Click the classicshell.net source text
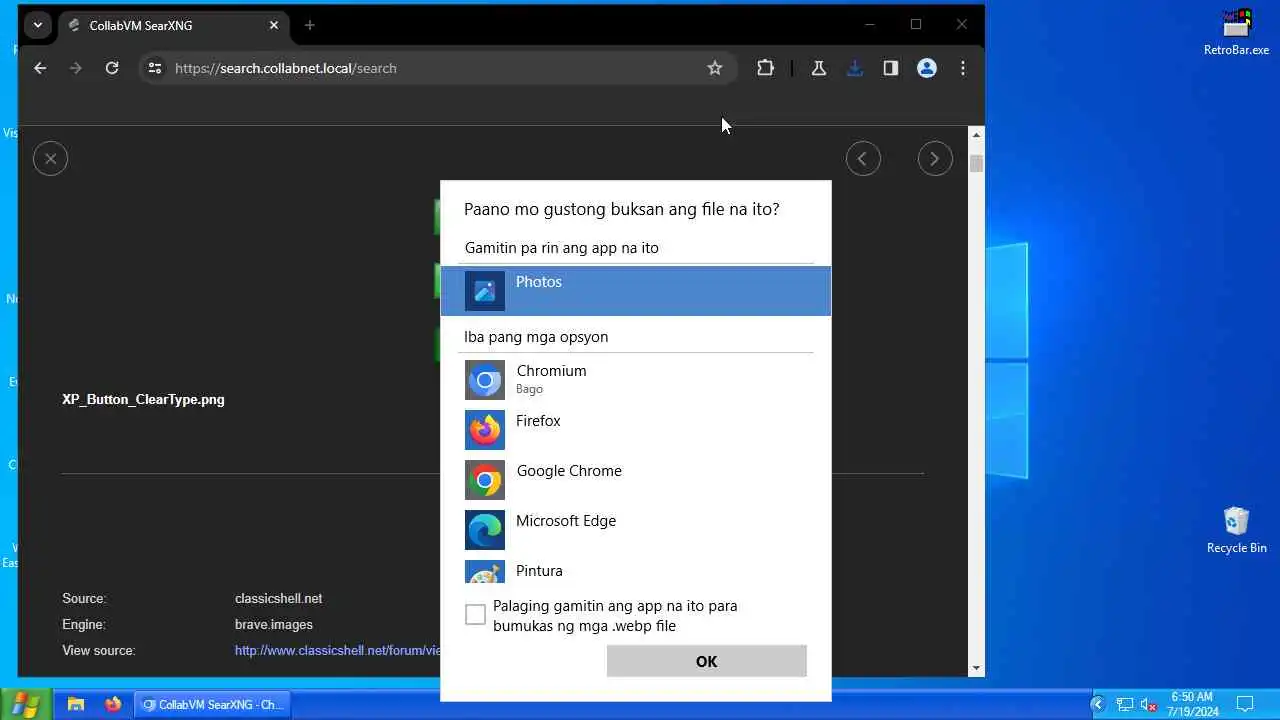The image size is (1280, 720). point(279,598)
